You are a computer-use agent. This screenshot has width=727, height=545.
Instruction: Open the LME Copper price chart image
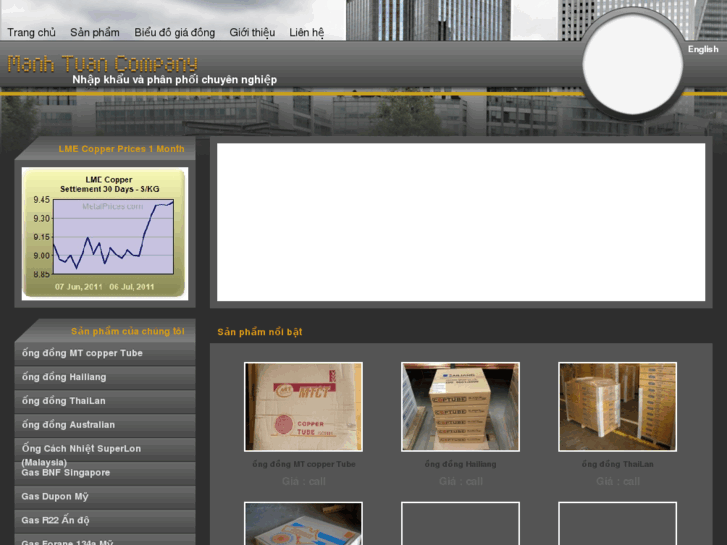[105, 233]
